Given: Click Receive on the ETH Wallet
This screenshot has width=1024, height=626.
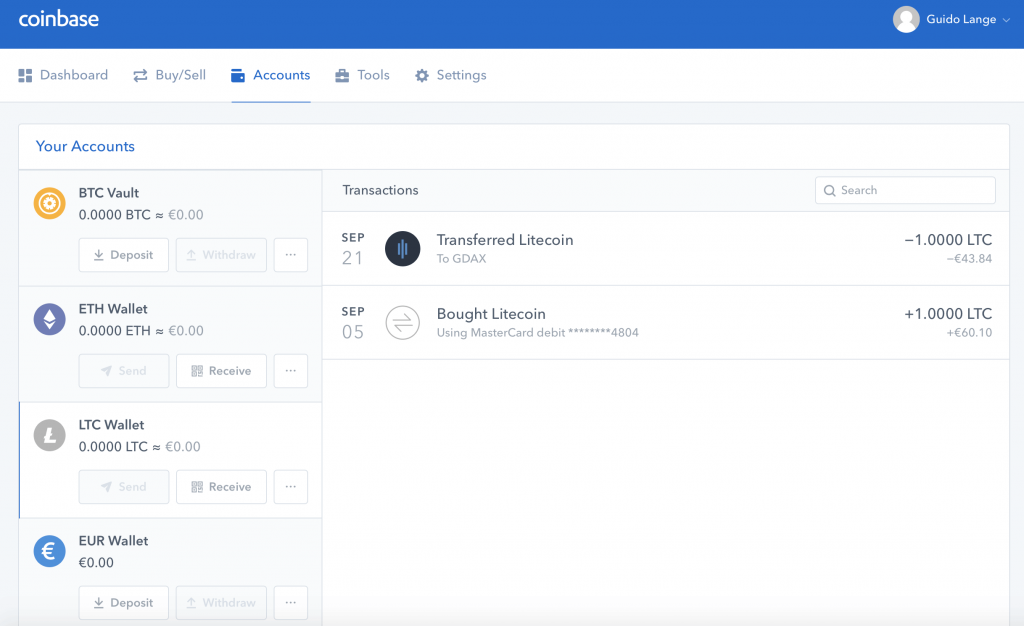Looking at the screenshot, I should [x=221, y=371].
